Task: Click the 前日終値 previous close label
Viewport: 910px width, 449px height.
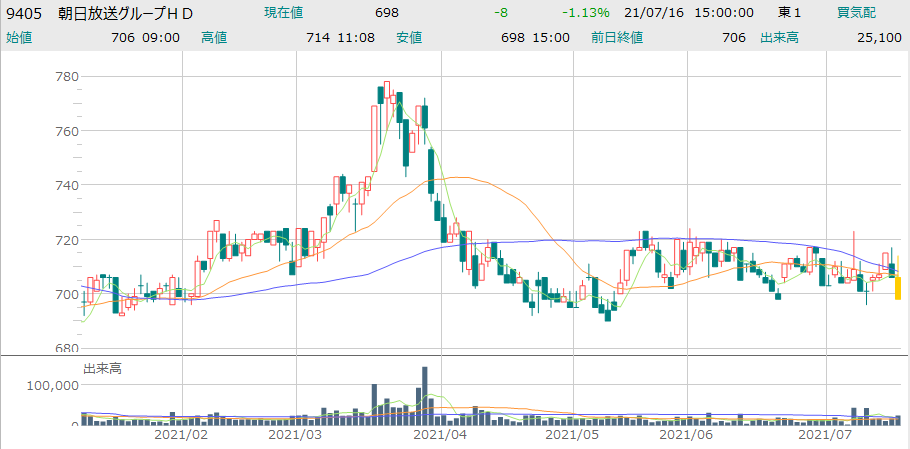Action: (x=616, y=37)
